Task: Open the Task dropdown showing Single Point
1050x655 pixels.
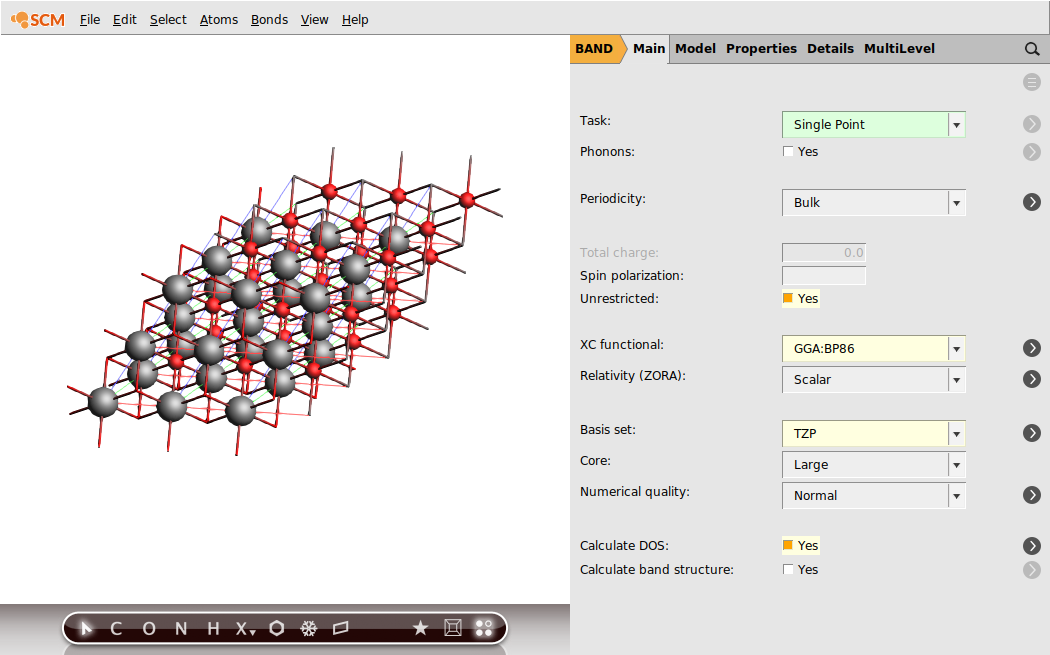Action: tap(873, 125)
